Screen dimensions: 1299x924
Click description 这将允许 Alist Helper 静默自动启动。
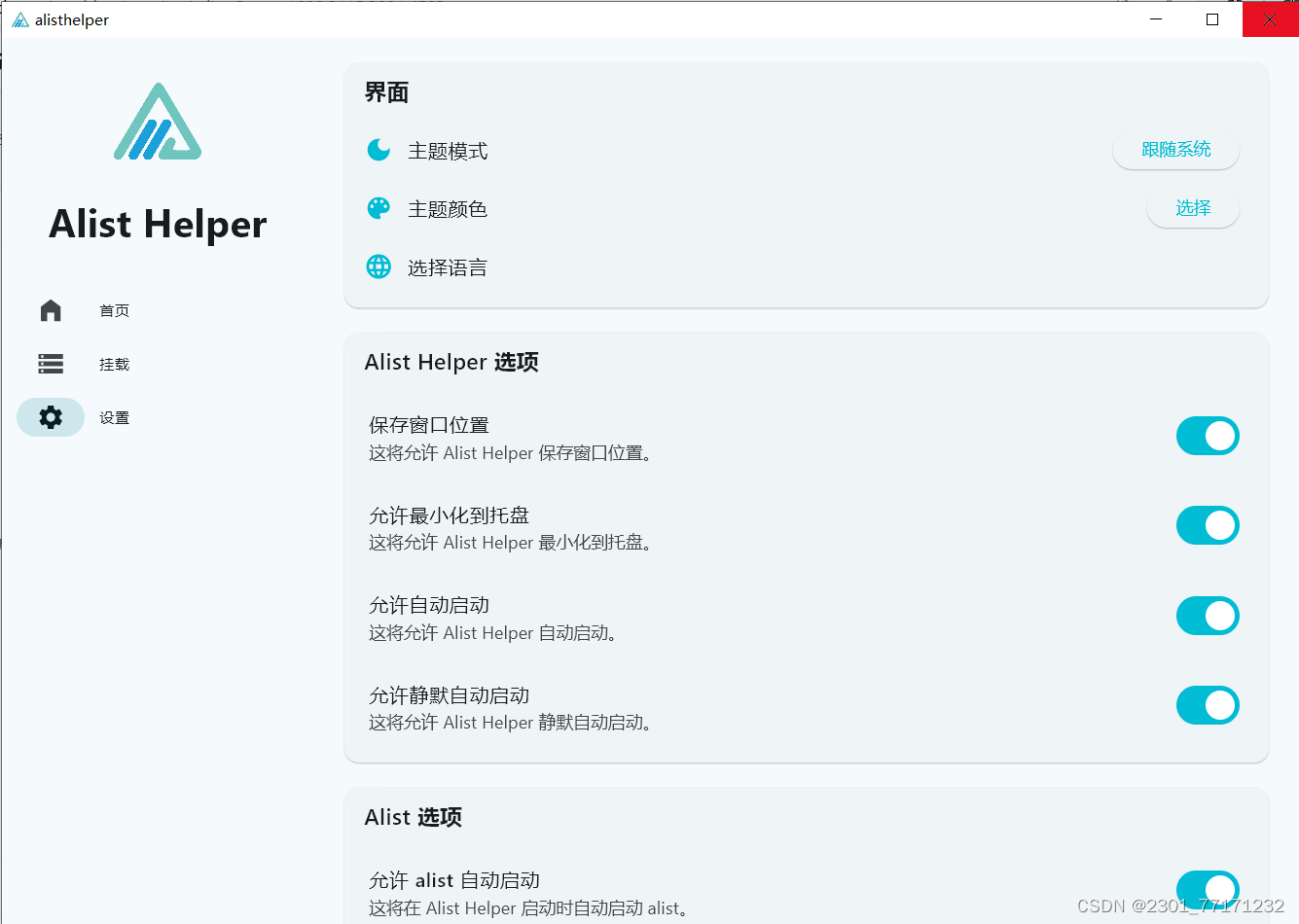tap(510, 723)
